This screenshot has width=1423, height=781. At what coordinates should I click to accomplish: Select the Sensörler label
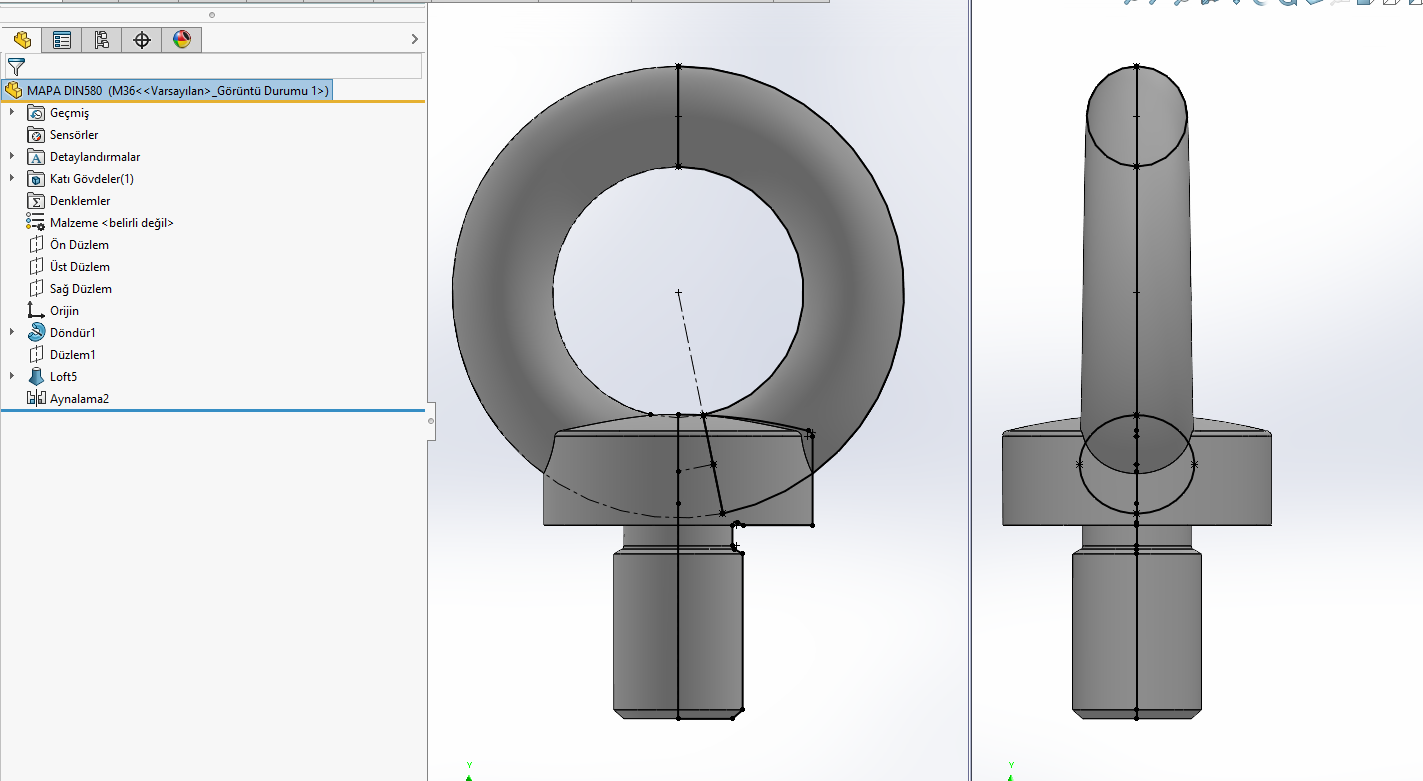tap(74, 135)
